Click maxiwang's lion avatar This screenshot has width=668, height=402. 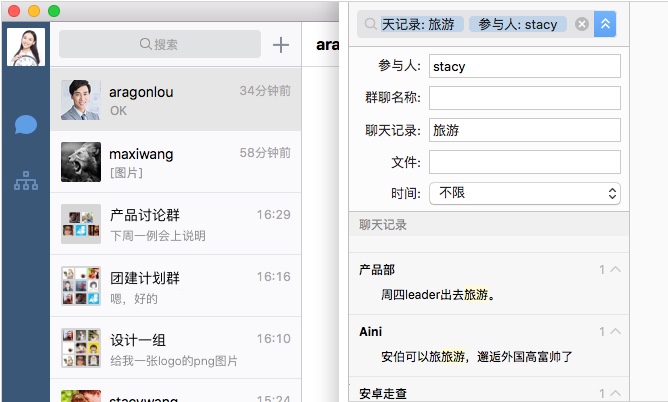(x=81, y=162)
